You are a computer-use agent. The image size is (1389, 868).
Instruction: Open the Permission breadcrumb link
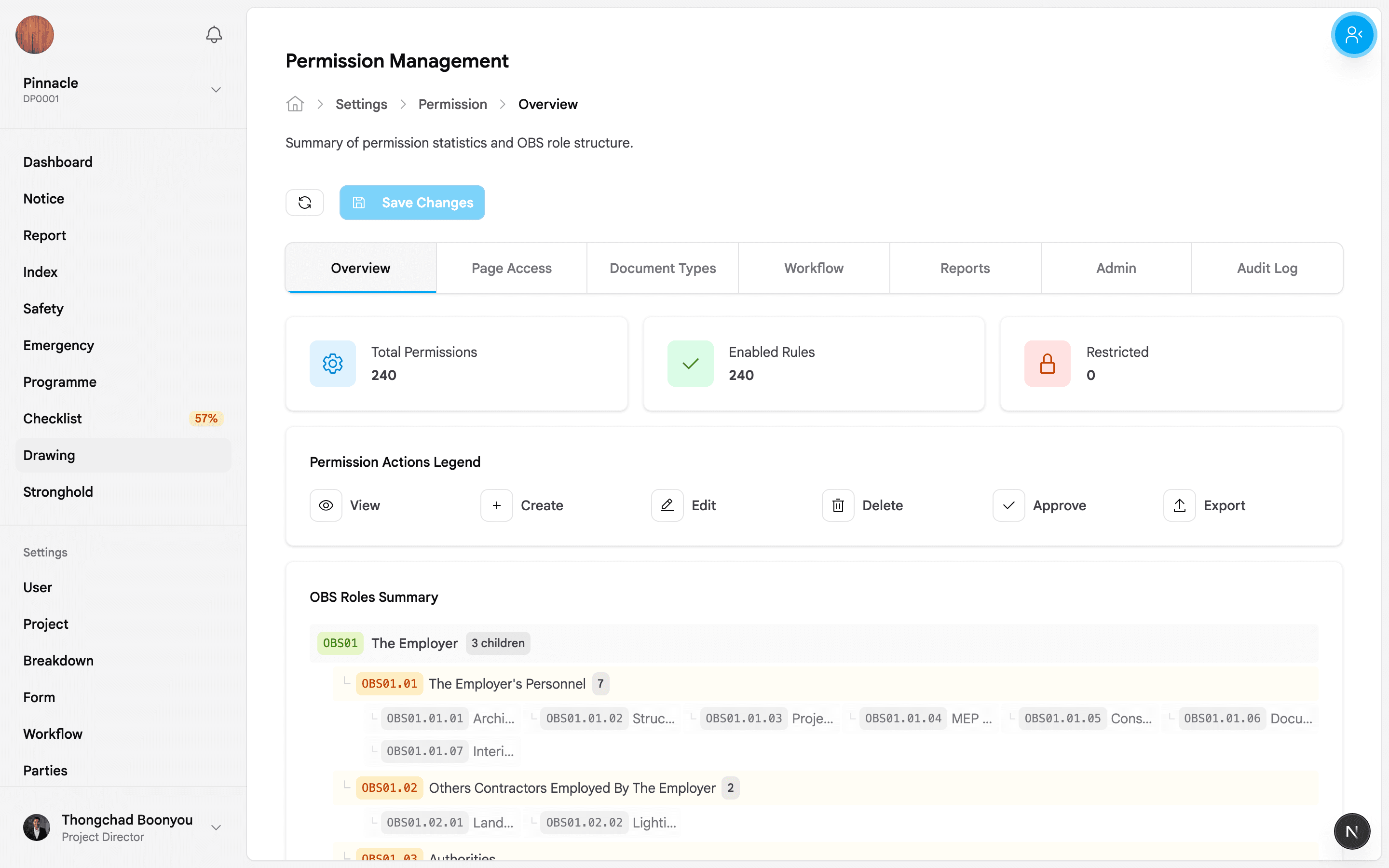pyautogui.click(x=452, y=104)
